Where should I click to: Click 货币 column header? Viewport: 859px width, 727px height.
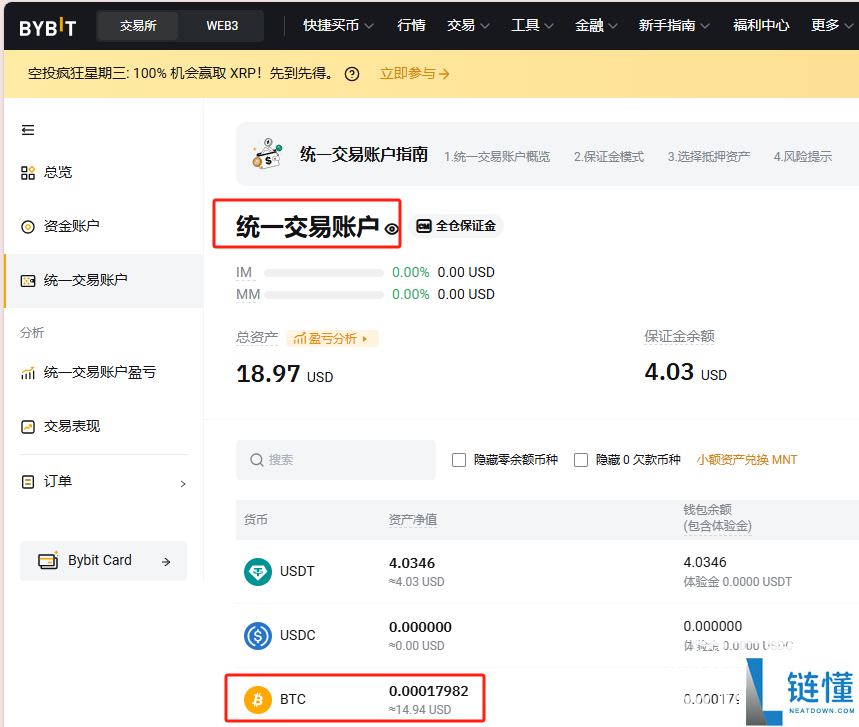(x=256, y=519)
